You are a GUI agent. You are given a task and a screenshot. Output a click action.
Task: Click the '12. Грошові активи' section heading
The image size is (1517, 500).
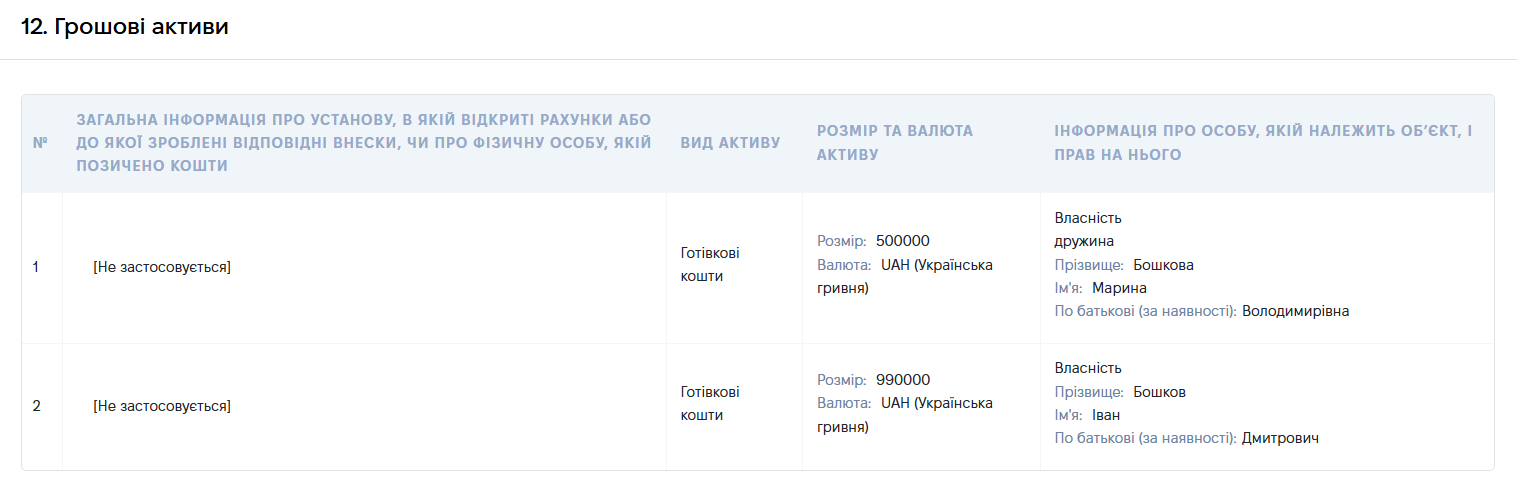click(x=125, y=27)
